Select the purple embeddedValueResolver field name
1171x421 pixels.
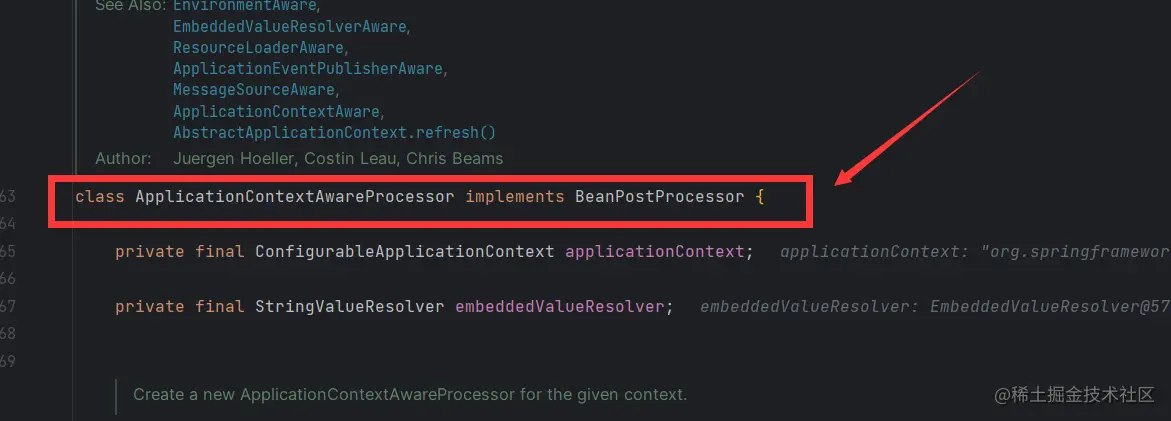click(x=559, y=306)
